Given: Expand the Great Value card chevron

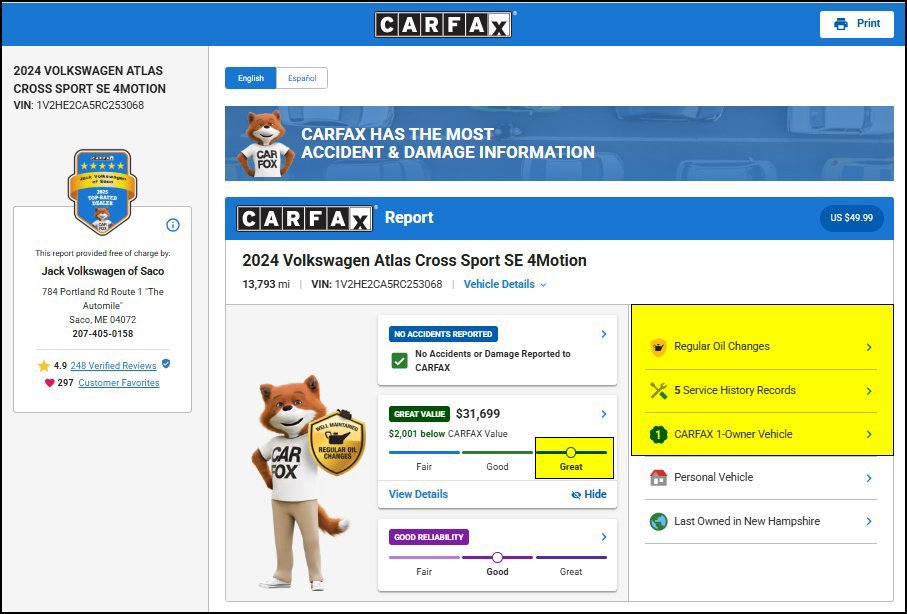Looking at the screenshot, I should 604,414.
